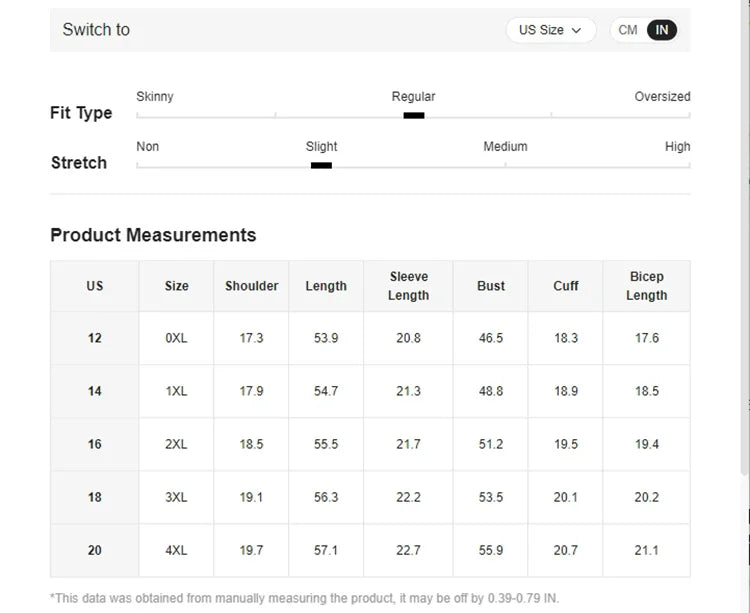Select the 4XL size cell
The image size is (750, 613).
(x=176, y=550)
